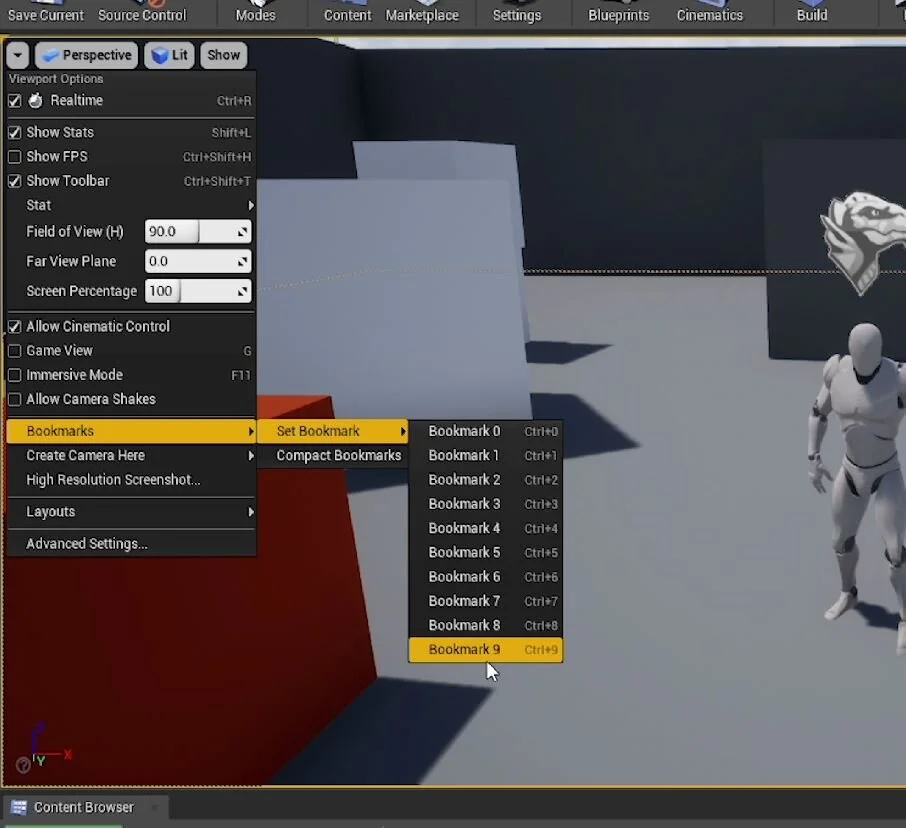Image resolution: width=906 pixels, height=828 pixels.
Task: Open the Lit view mode dropdown
Action: 169,55
